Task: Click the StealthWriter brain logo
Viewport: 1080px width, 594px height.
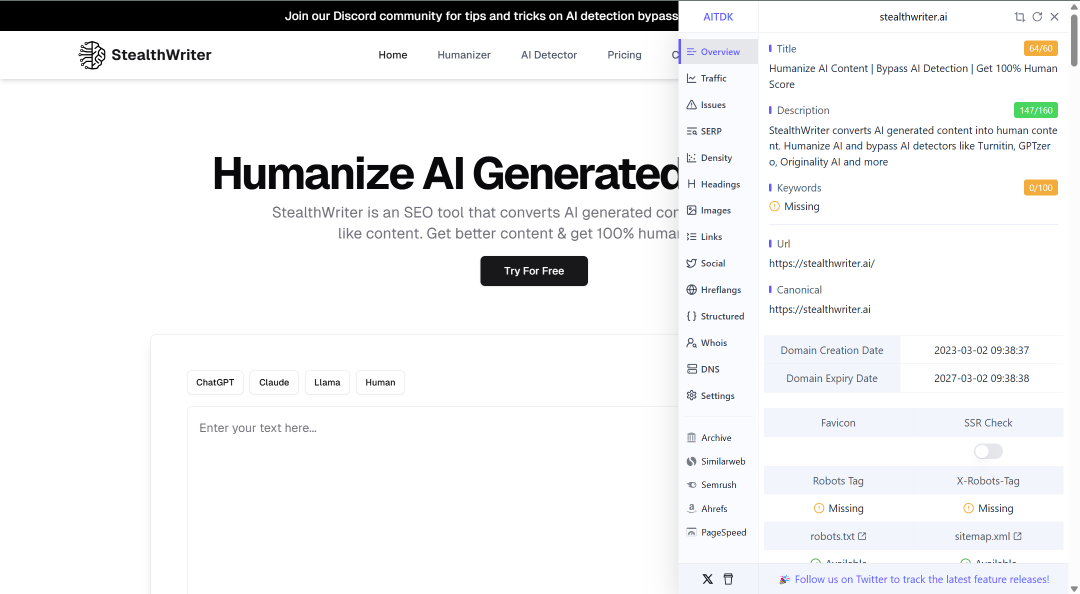Action: tap(92, 55)
